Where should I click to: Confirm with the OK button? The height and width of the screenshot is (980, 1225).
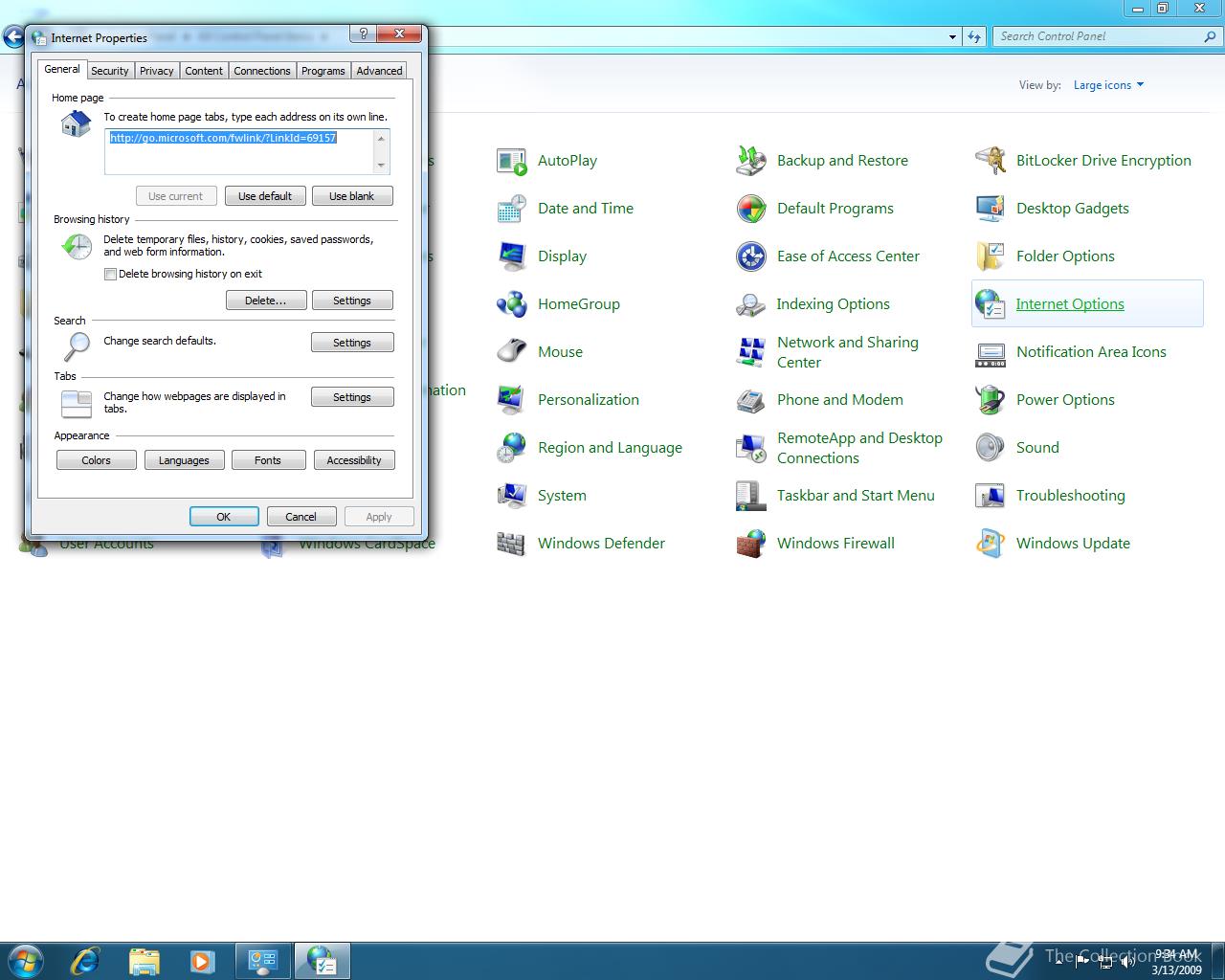point(224,517)
